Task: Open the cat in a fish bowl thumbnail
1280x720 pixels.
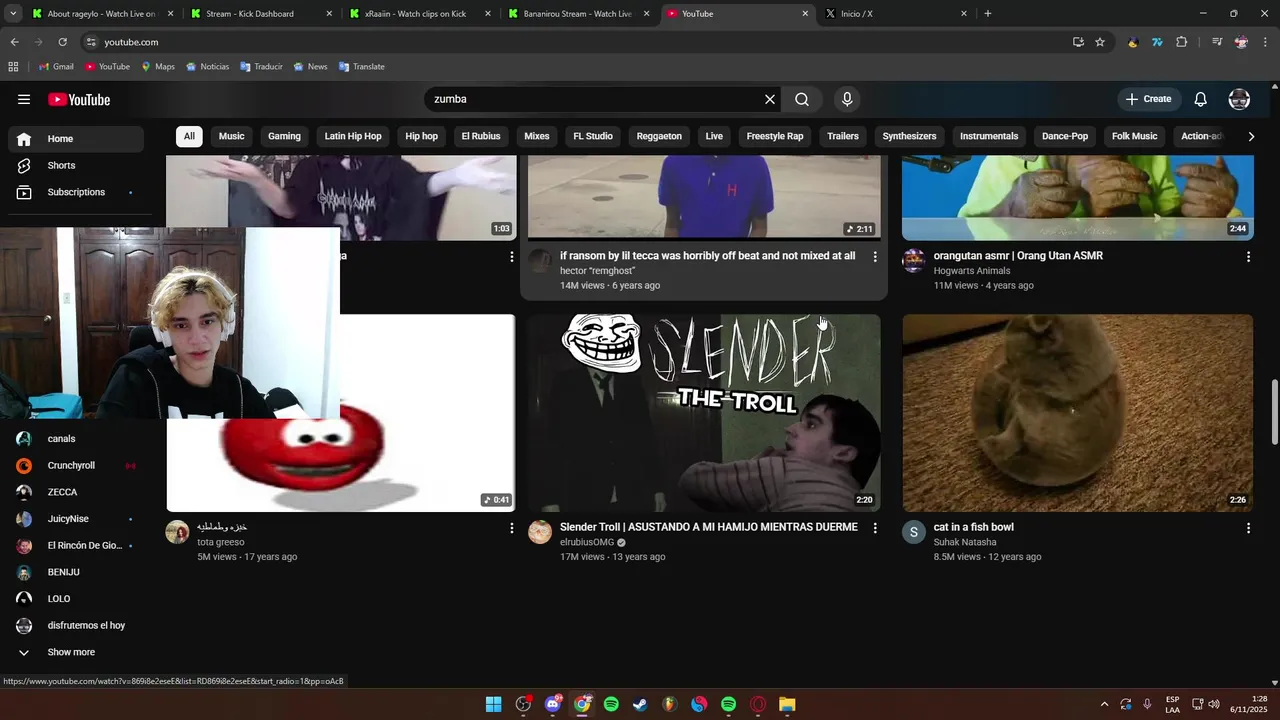Action: point(1078,413)
